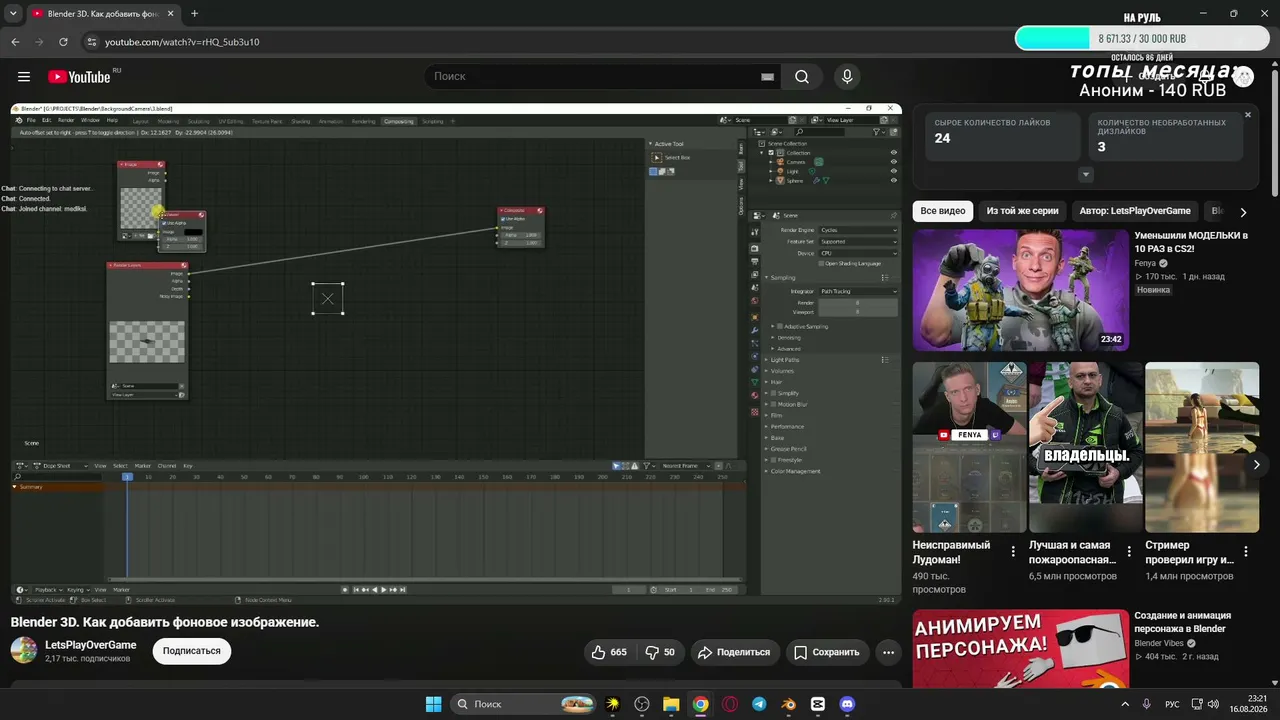This screenshot has height=720, width=1280.
Task: Expand the stats panel chevron below likes
Action: [x=1086, y=175]
